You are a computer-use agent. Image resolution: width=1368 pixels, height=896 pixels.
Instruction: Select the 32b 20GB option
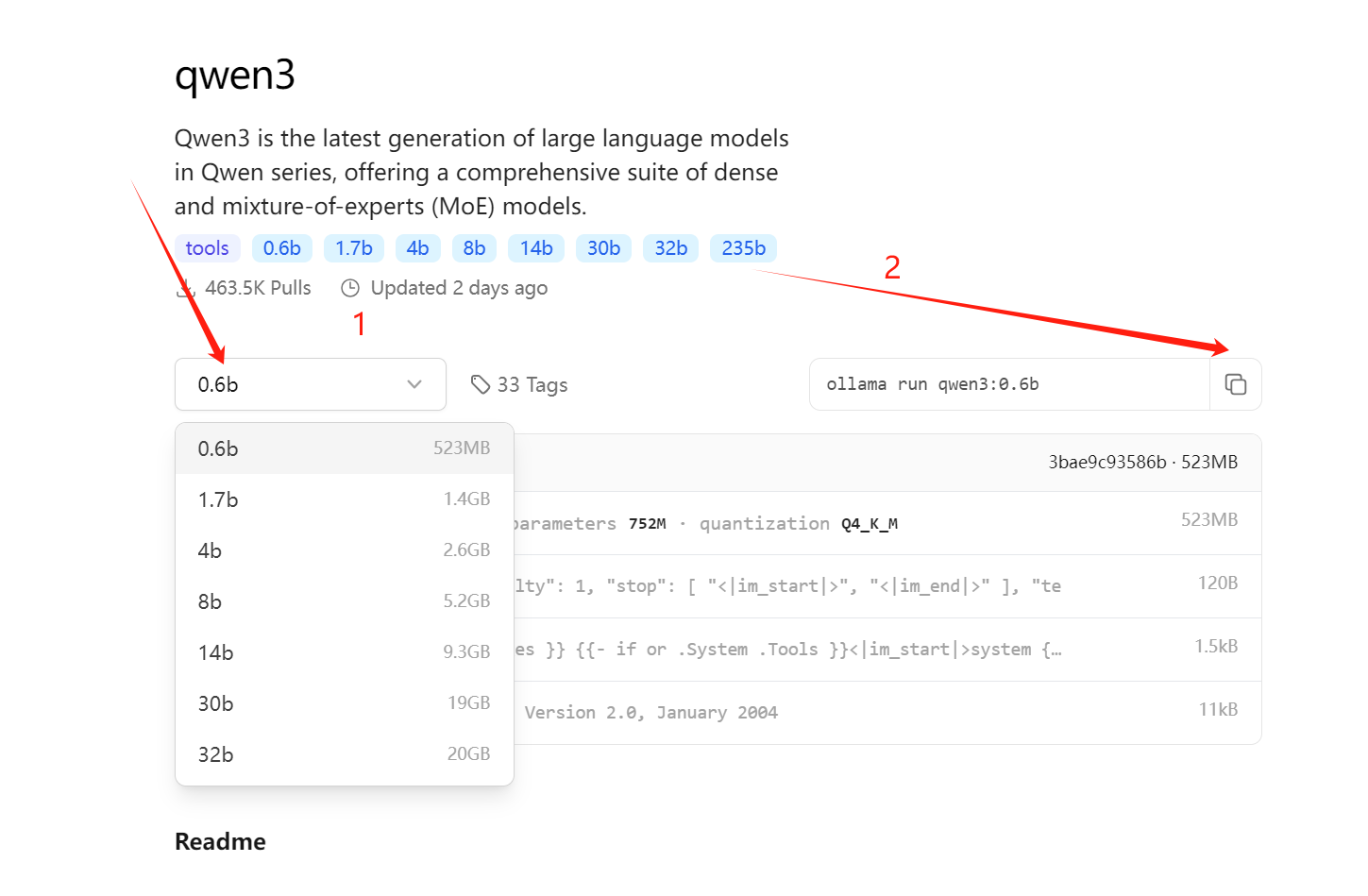(x=345, y=754)
